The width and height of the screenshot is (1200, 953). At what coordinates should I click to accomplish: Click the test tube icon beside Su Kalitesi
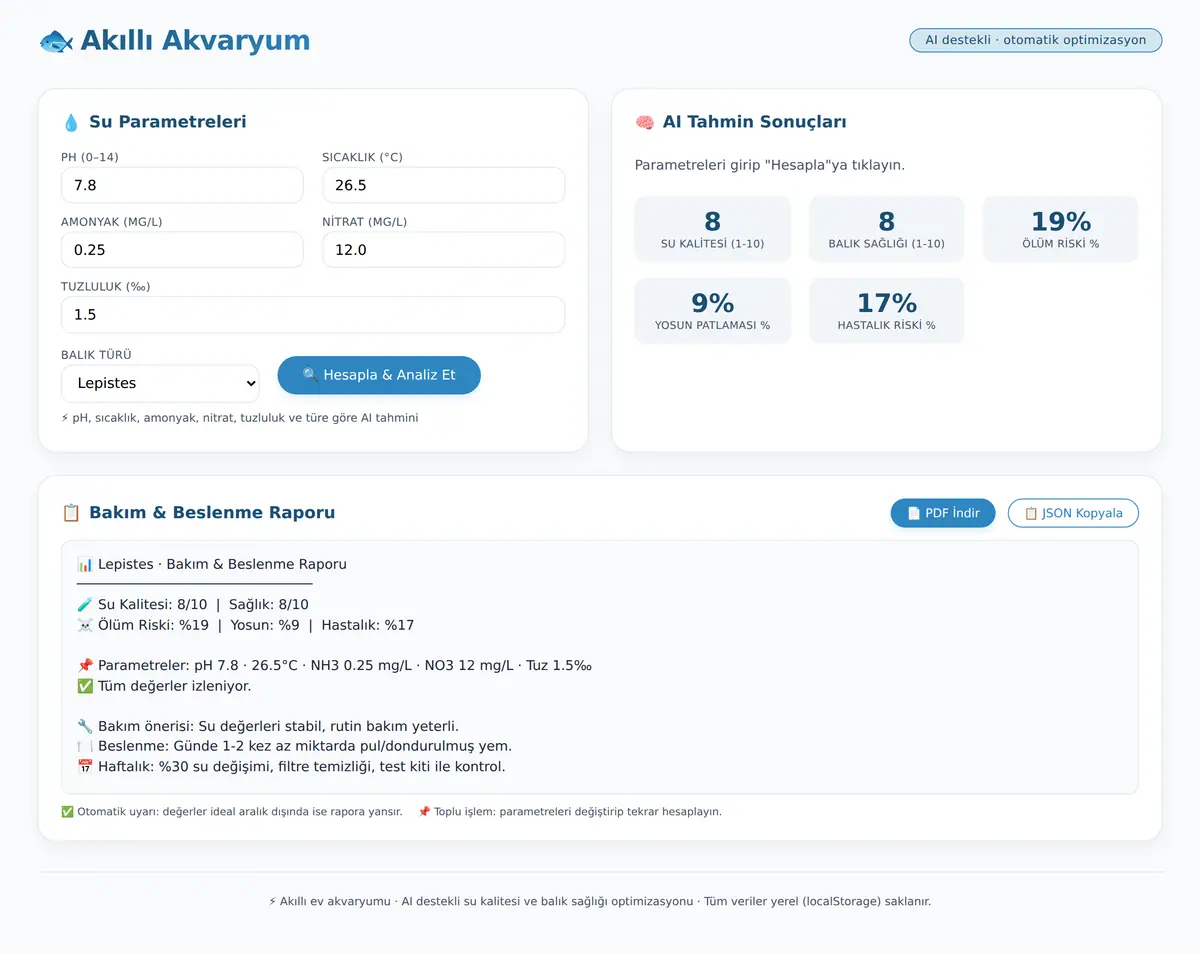[85, 605]
